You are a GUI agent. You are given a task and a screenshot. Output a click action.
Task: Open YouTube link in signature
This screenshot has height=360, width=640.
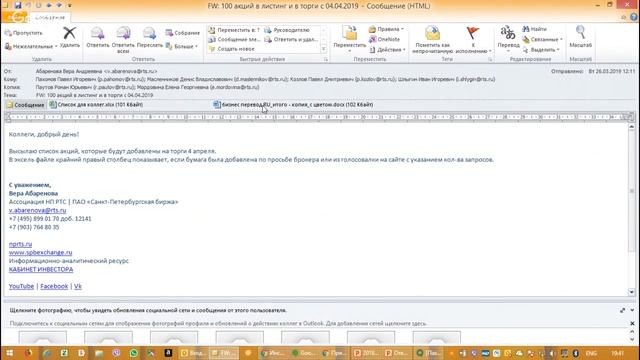click(x=21, y=287)
